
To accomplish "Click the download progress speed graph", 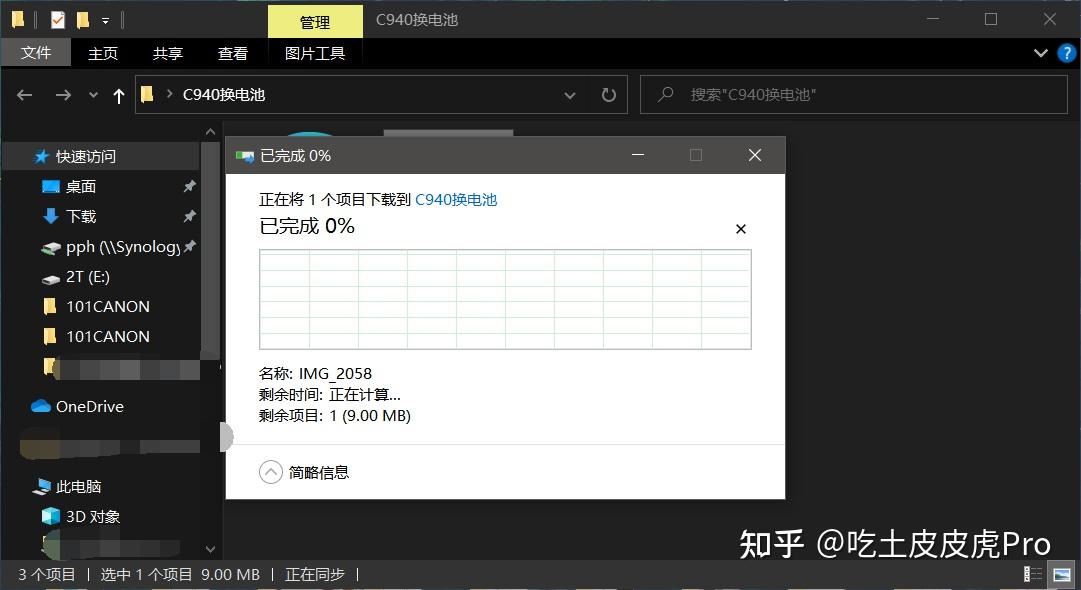I will tap(505, 299).
